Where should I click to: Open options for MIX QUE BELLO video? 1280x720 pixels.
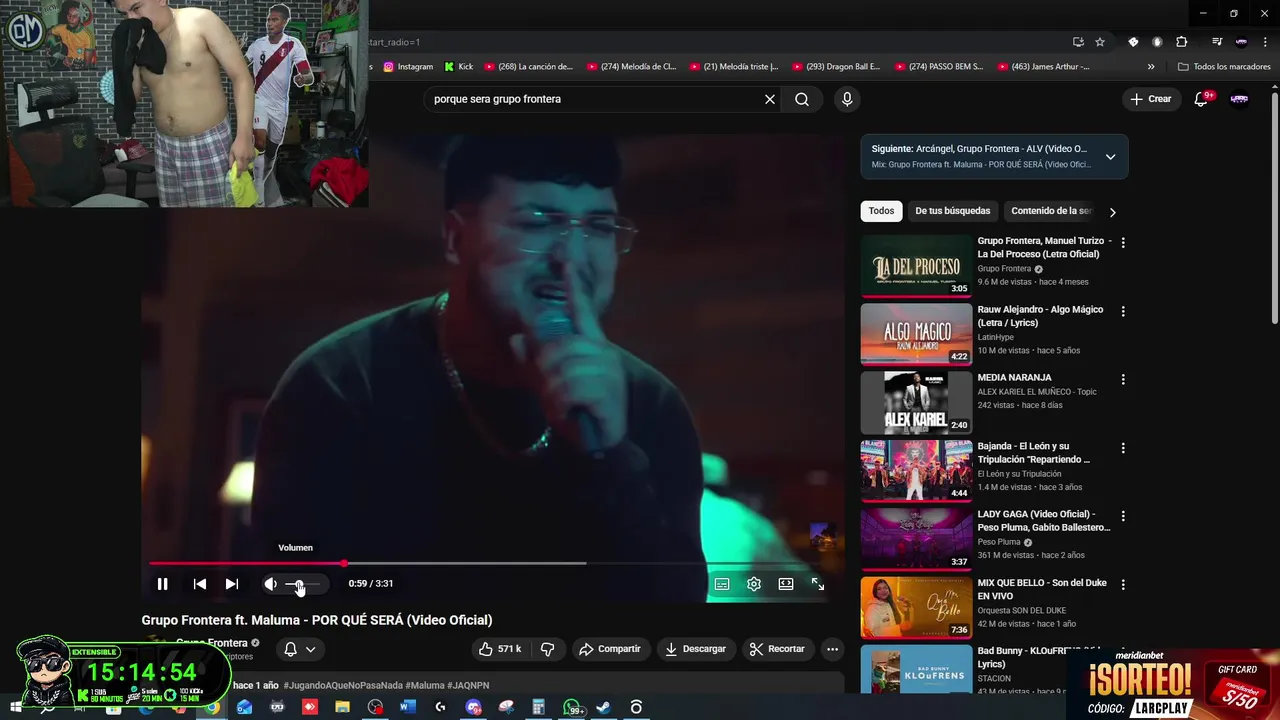(x=1123, y=584)
